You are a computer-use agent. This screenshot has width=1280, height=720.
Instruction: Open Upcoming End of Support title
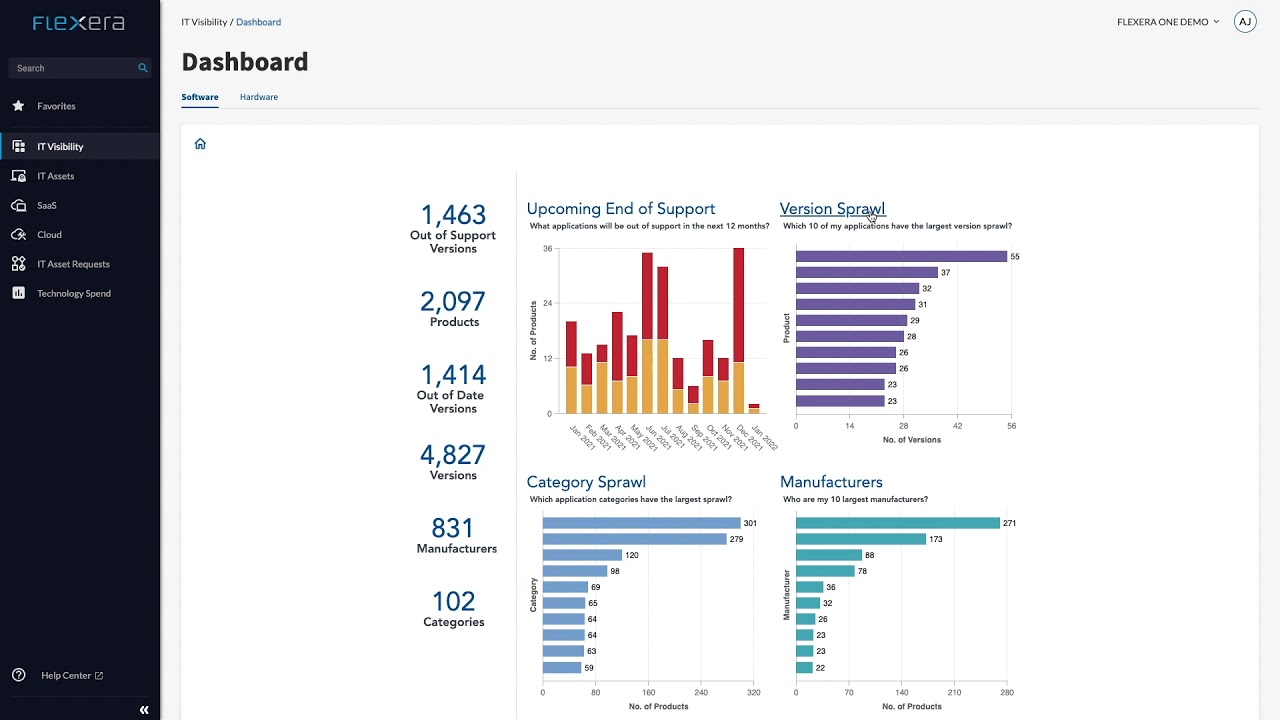coord(621,209)
